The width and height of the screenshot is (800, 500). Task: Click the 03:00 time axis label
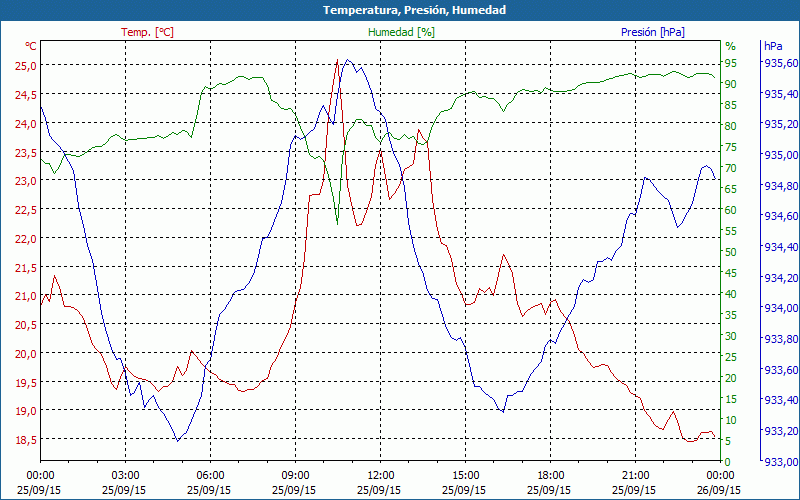point(125,475)
